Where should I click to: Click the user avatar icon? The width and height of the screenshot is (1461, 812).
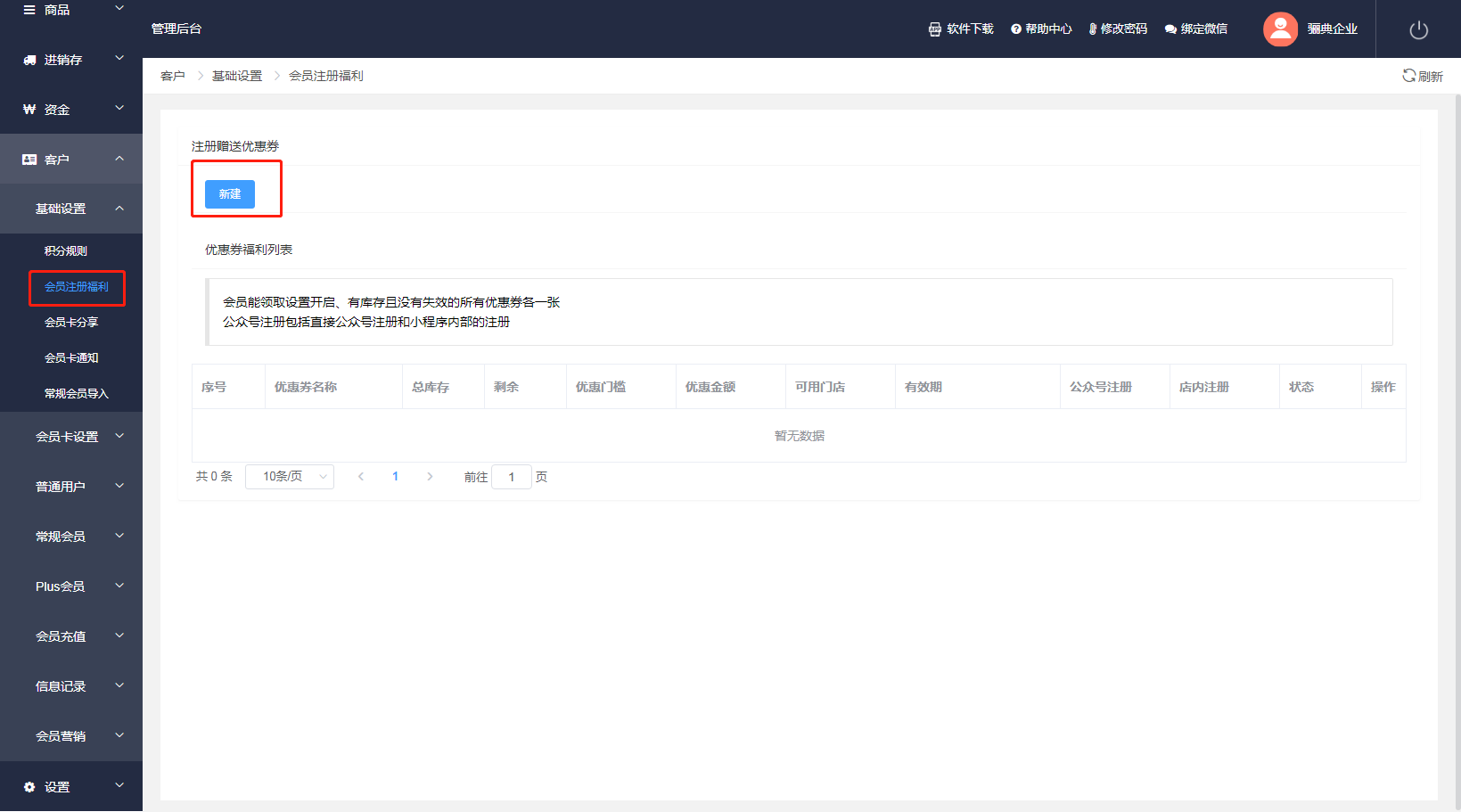tap(1280, 29)
